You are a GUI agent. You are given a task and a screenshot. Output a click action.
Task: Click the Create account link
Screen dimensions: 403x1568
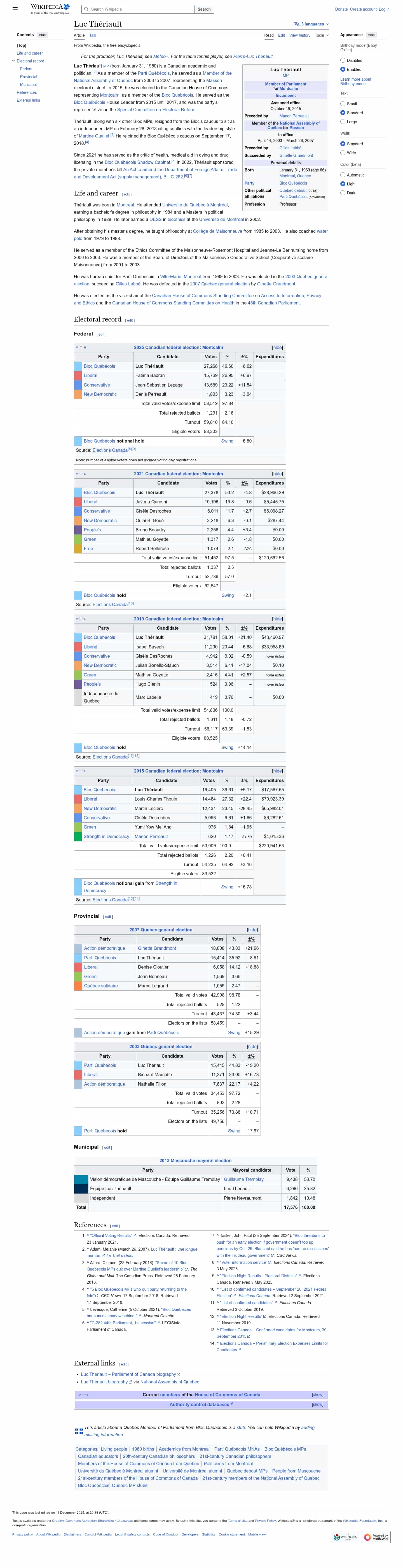(x=363, y=9)
